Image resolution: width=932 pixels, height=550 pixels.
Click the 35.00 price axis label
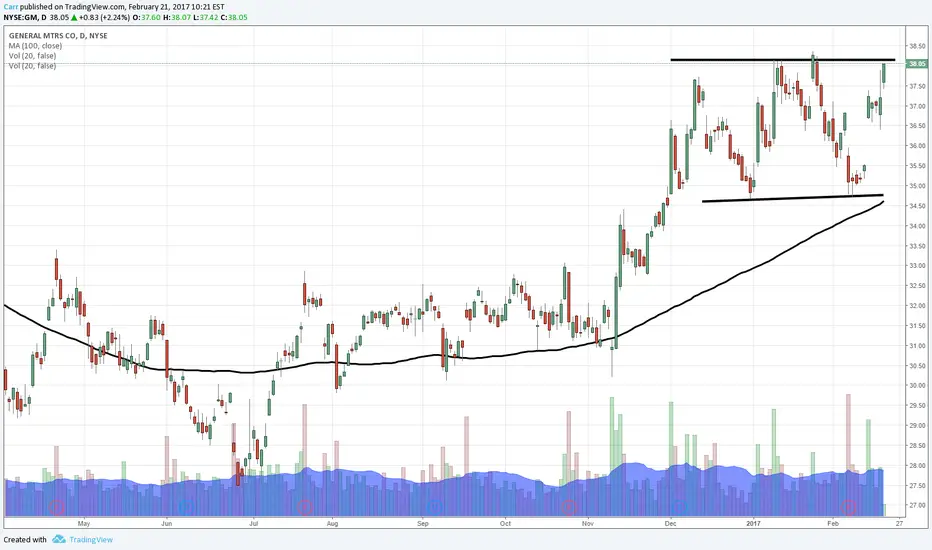click(x=917, y=186)
